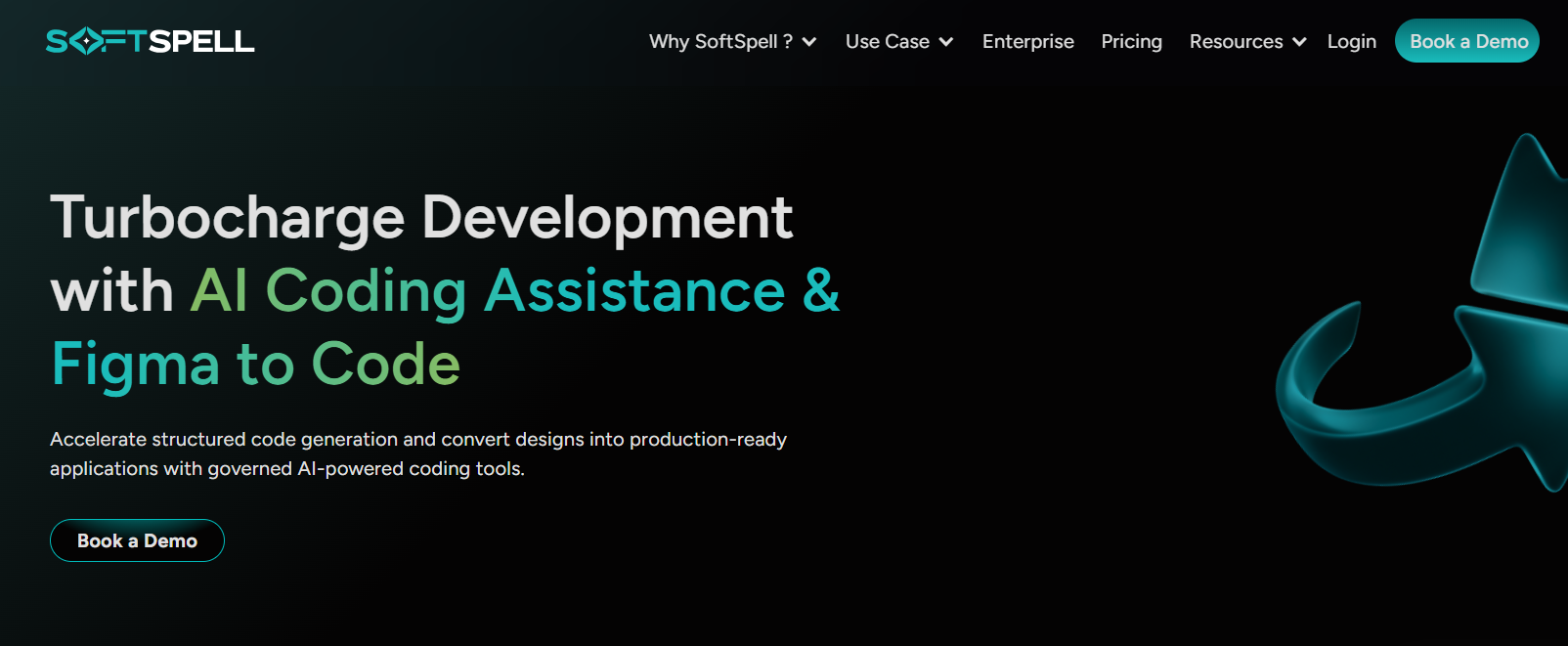Open the Resources menu

tap(1236, 41)
